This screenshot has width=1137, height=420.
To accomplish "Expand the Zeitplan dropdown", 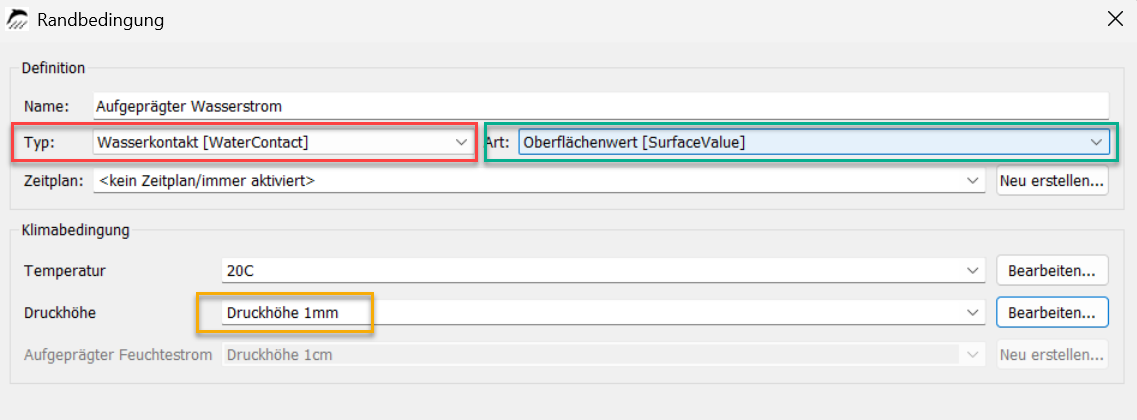I will (539, 181).
